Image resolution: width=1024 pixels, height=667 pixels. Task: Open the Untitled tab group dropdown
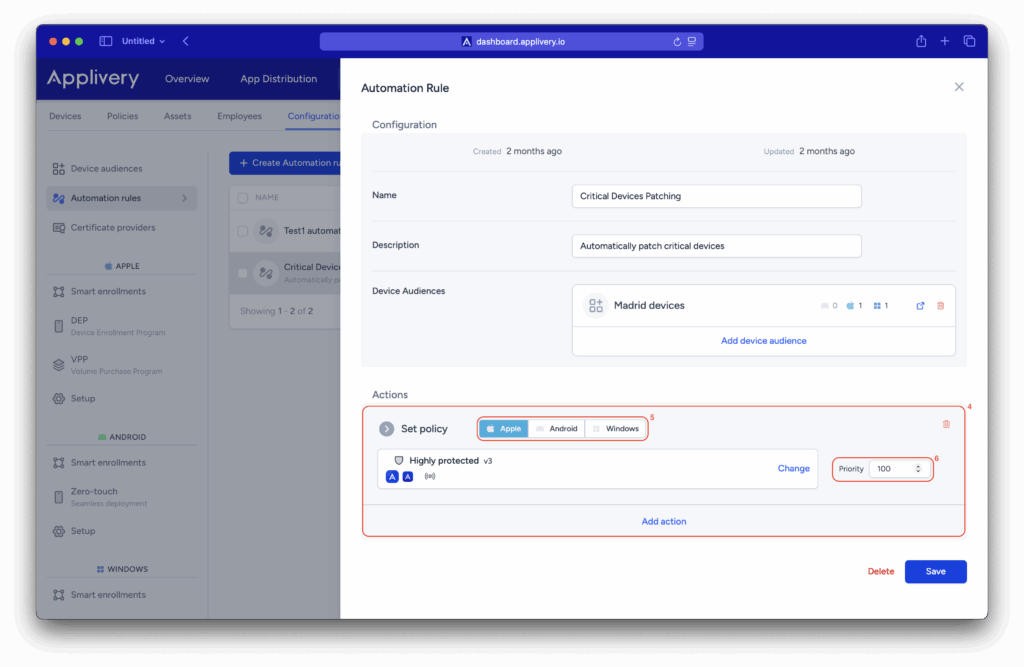(x=143, y=41)
